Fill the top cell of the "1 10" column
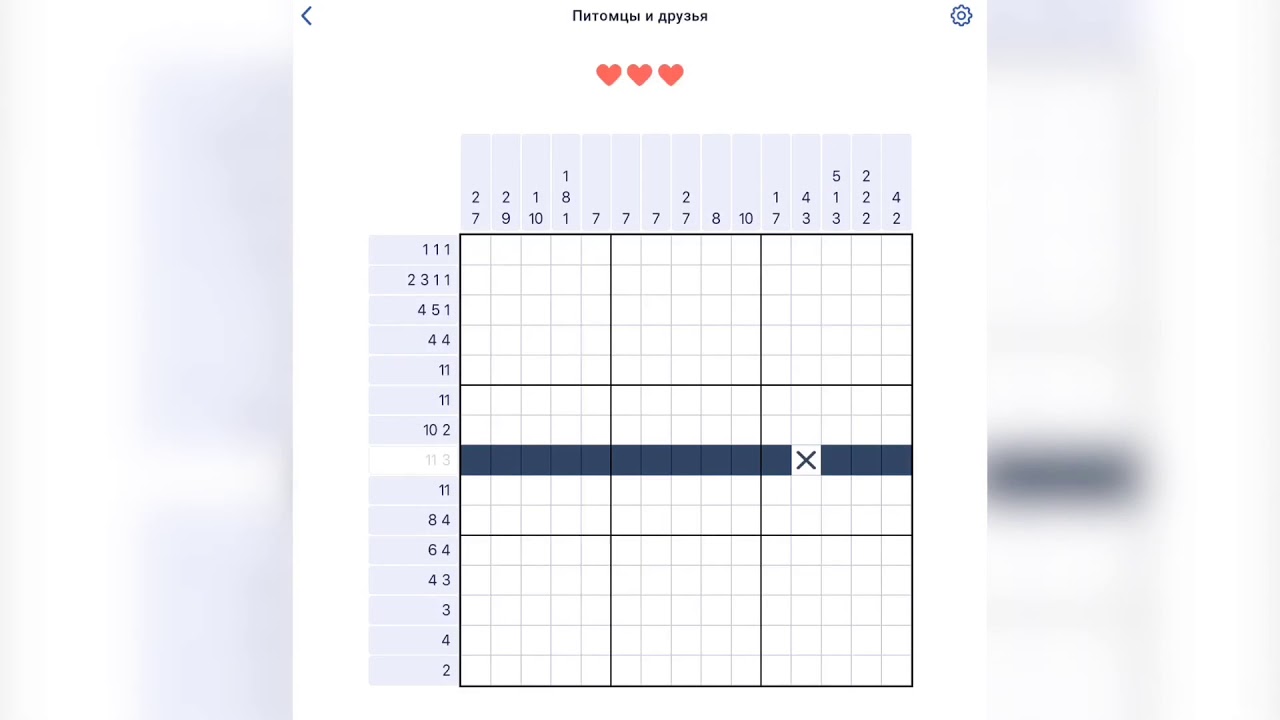The width and height of the screenshot is (1280, 720). pos(536,250)
